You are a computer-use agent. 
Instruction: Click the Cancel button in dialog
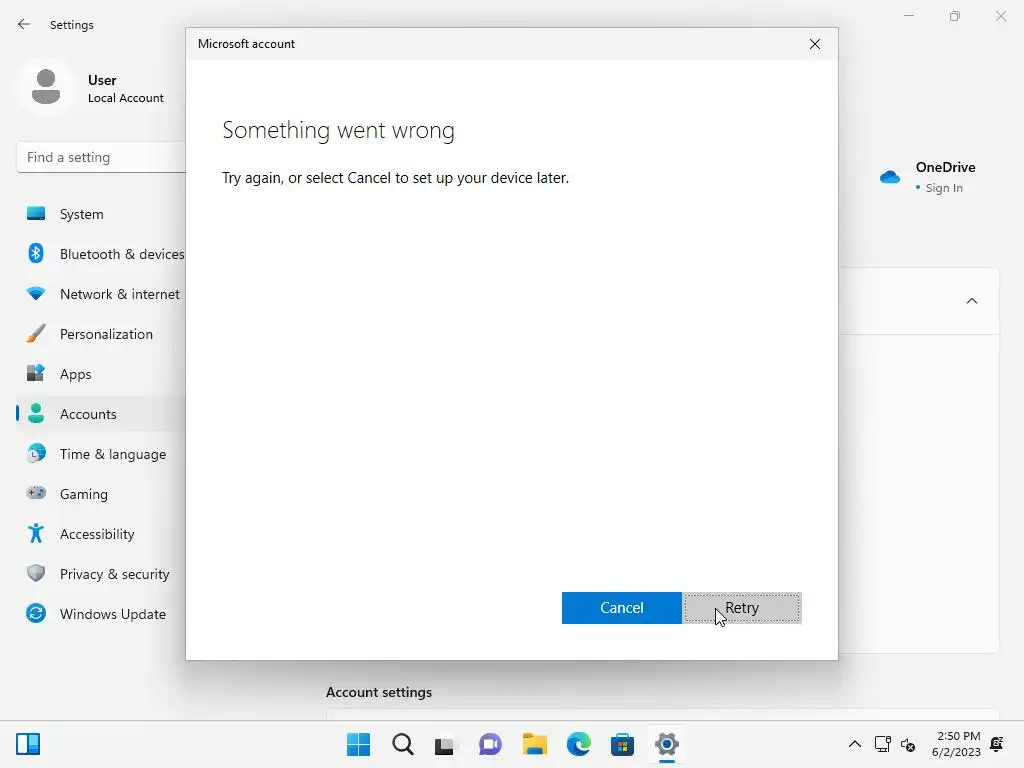click(x=622, y=608)
